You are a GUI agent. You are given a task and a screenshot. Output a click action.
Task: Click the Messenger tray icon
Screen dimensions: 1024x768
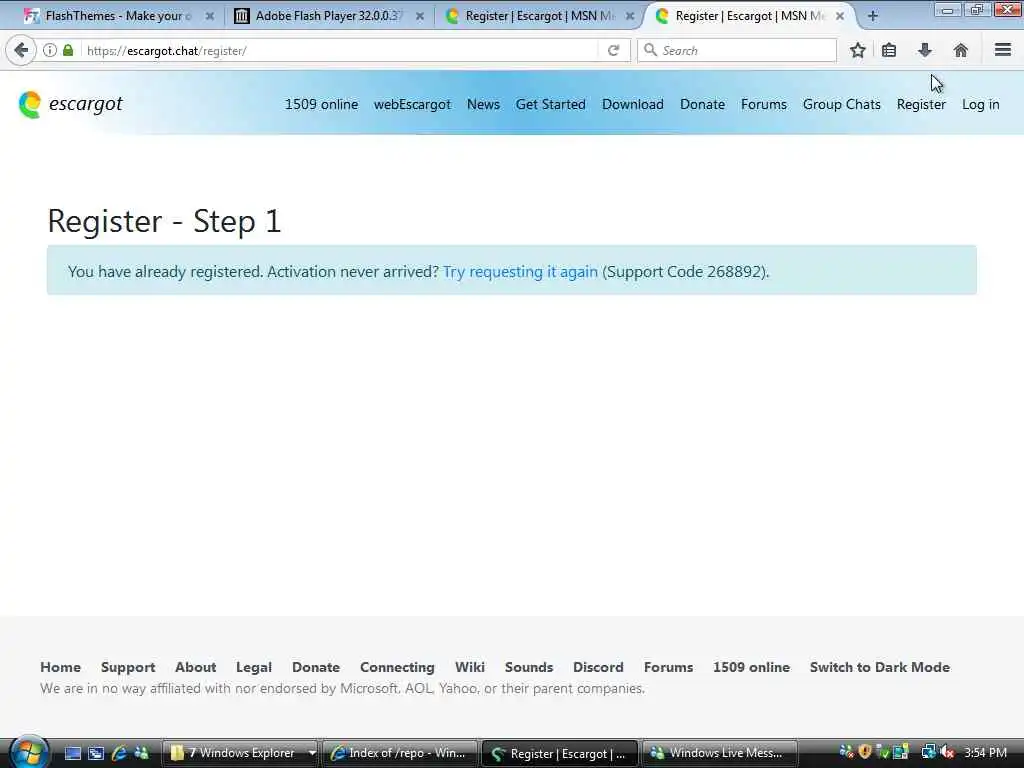[846, 752]
